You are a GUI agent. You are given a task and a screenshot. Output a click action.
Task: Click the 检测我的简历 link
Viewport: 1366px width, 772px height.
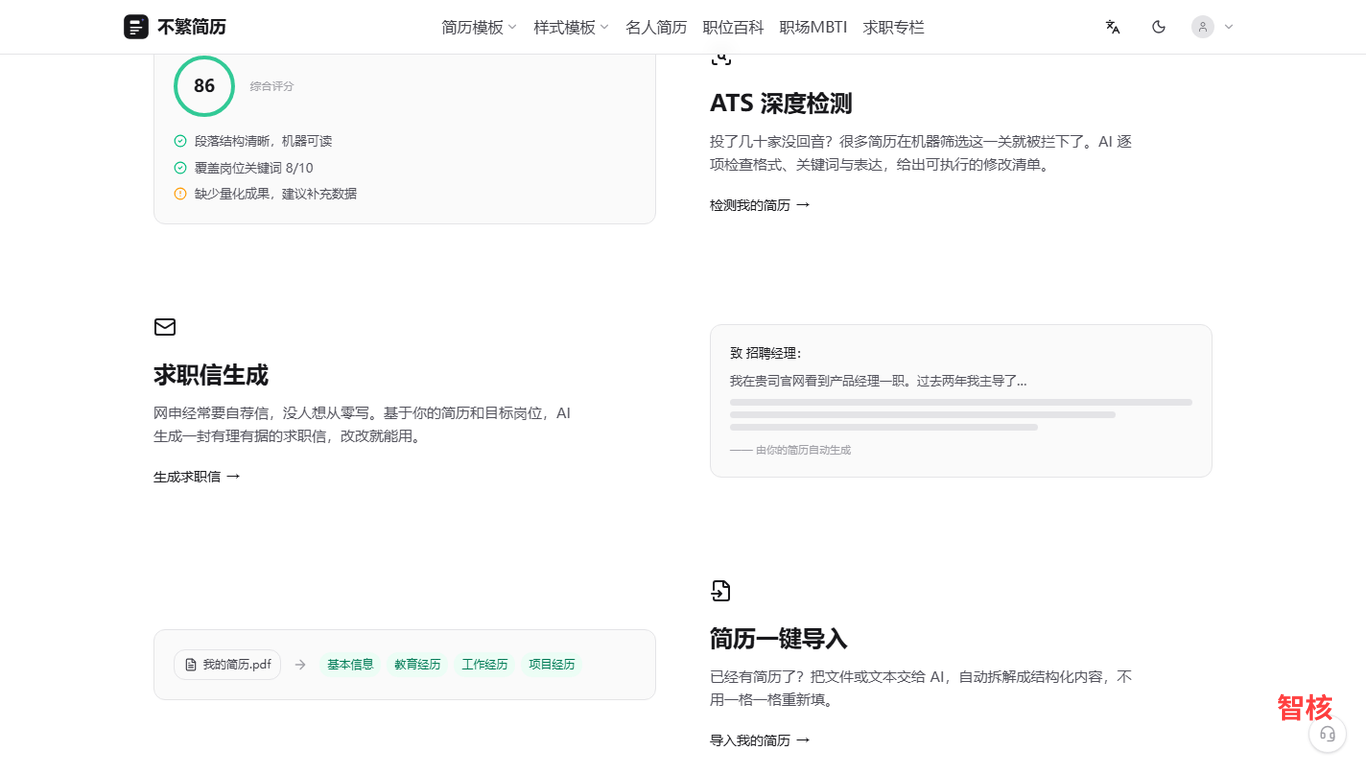tap(760, 205)
